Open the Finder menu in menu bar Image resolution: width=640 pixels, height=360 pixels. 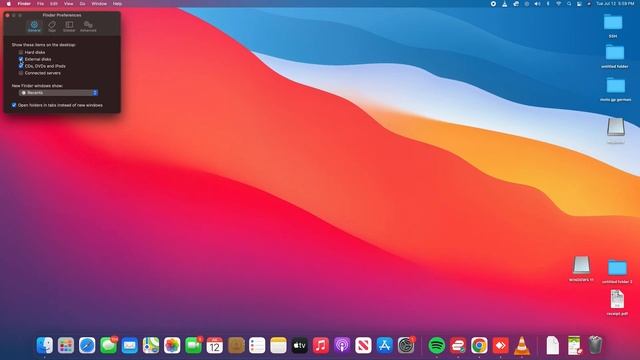[24, 4]
